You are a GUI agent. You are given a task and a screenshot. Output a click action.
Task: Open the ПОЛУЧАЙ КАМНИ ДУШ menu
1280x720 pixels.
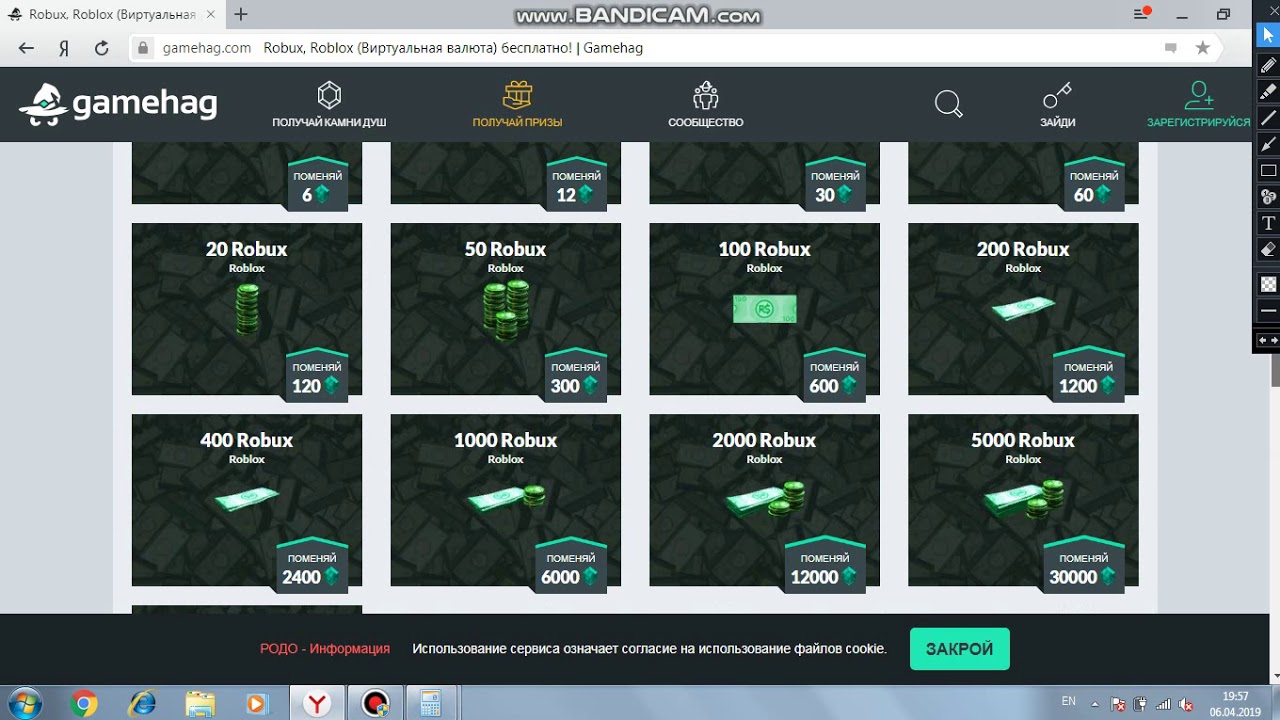(x=329, y=122)
